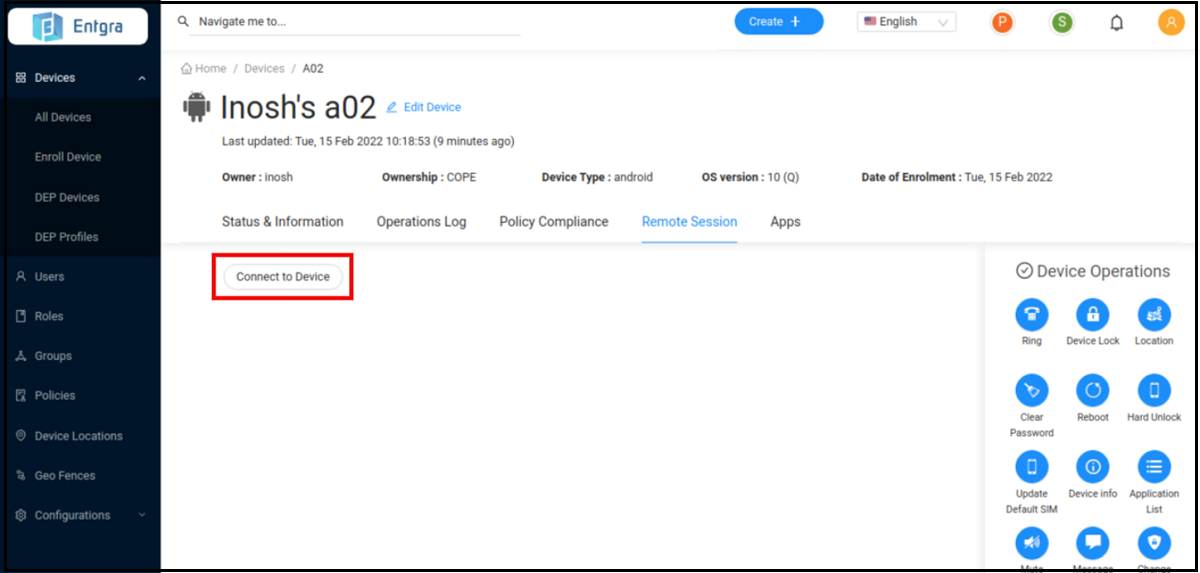Click the Clear Password operation icon
Viewport: 1200px width, 573px height.
click(1031, 391)
